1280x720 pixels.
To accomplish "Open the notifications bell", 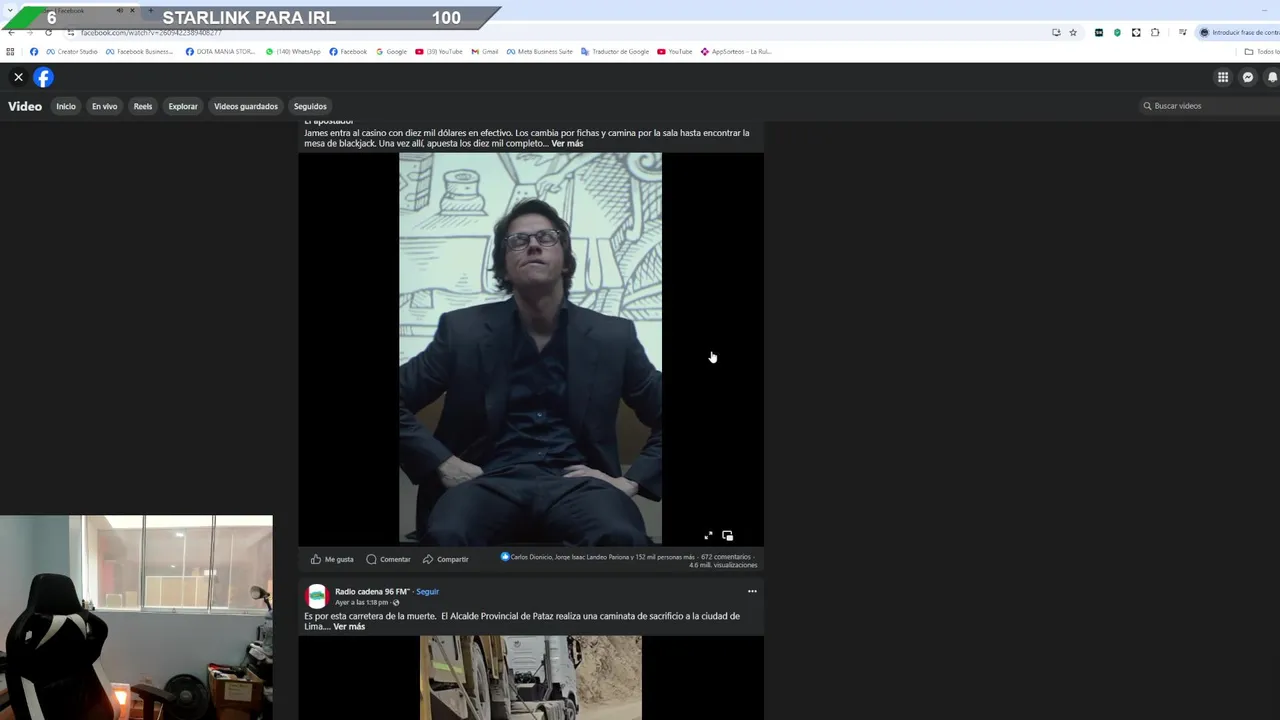I will (x=1272, y=77).
